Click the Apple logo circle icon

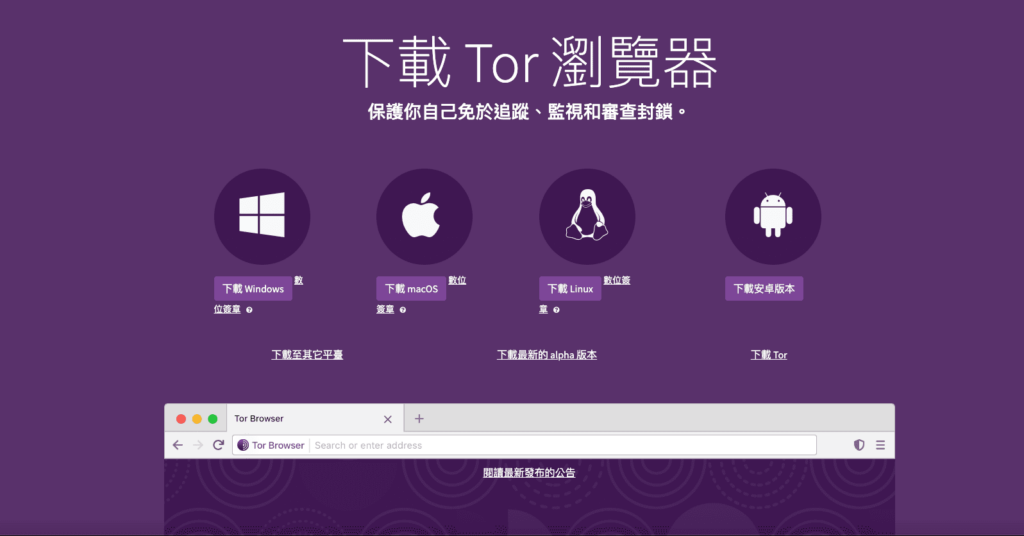[424, 217]
